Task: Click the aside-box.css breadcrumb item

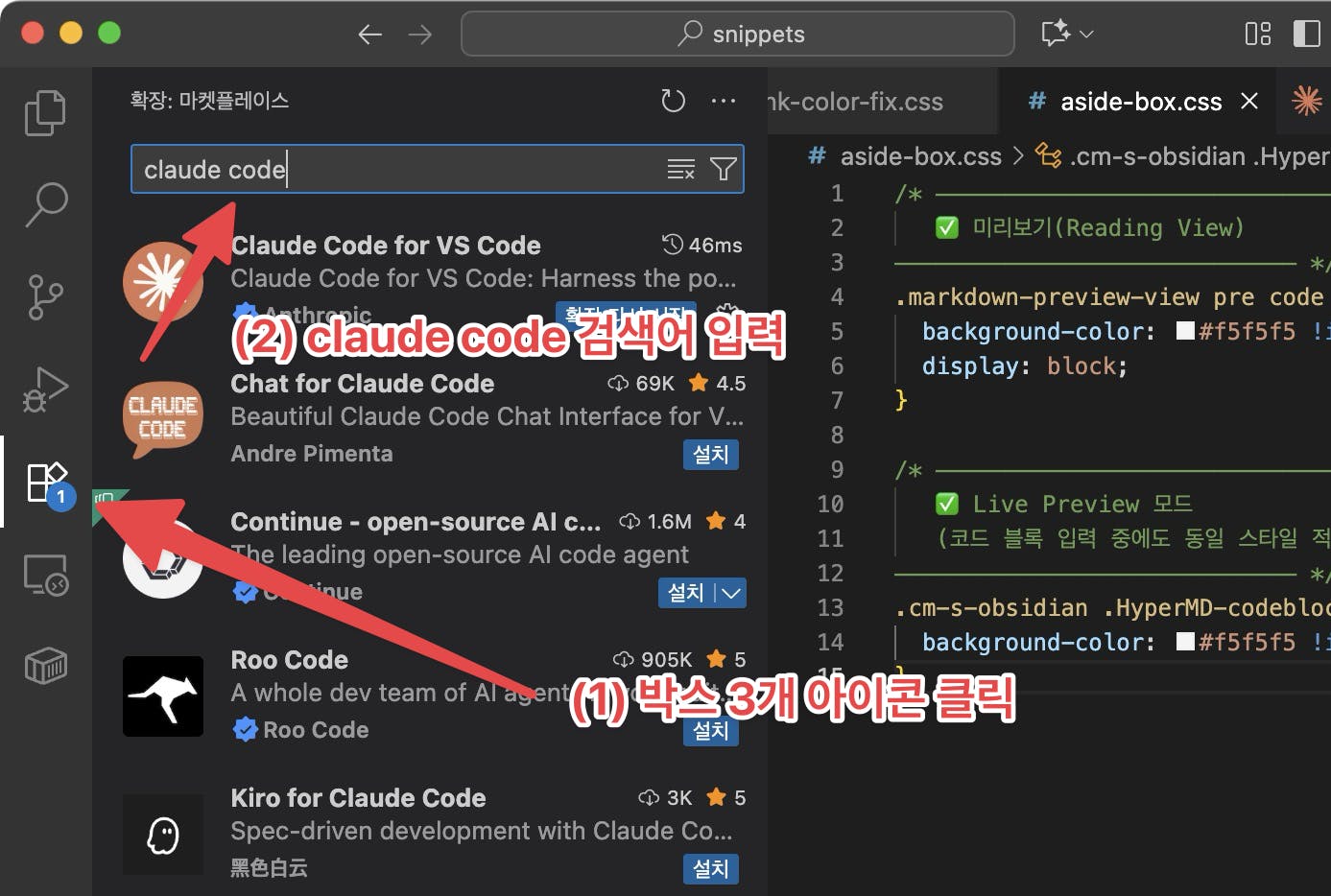Action: pos(920,156)
